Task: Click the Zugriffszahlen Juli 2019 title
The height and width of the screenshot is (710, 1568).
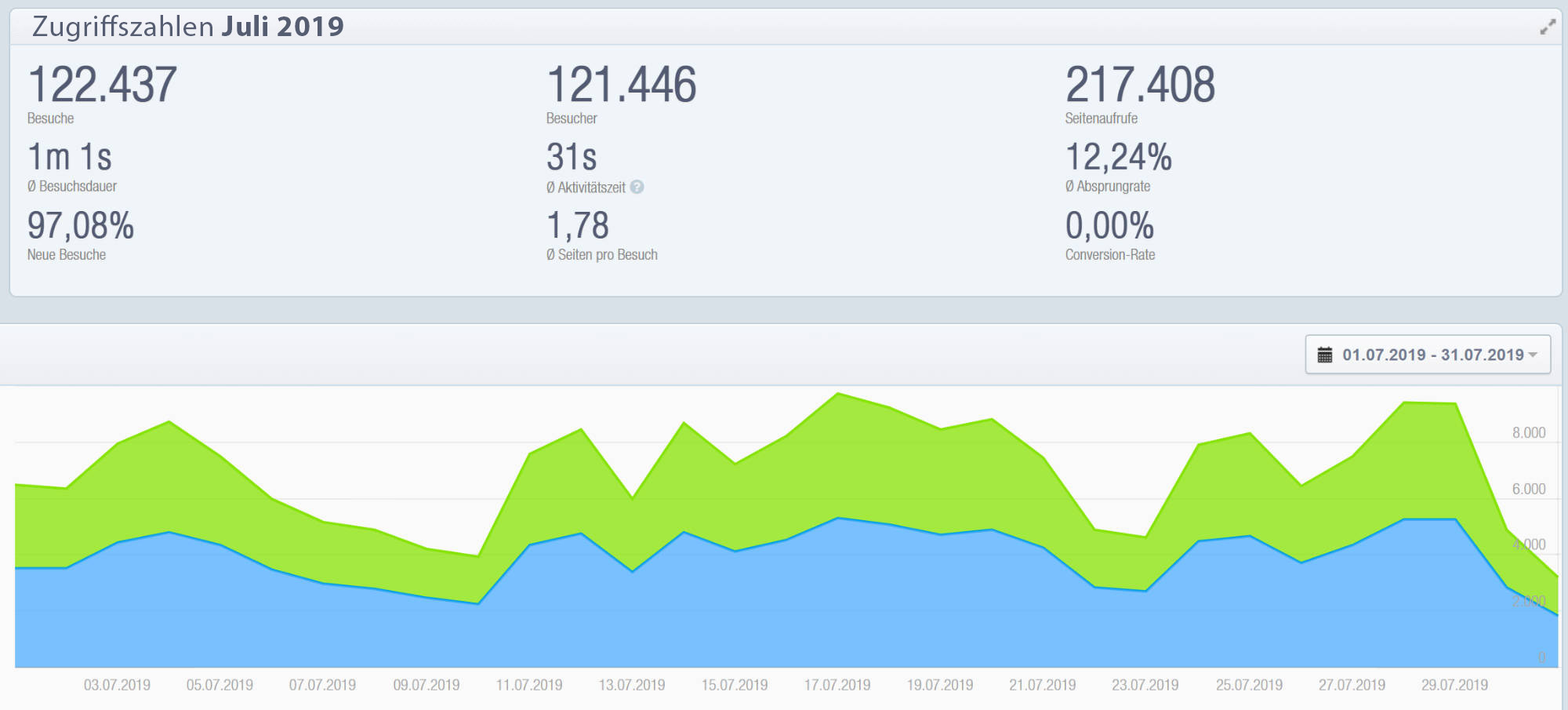Action: [x=188, y=27]
